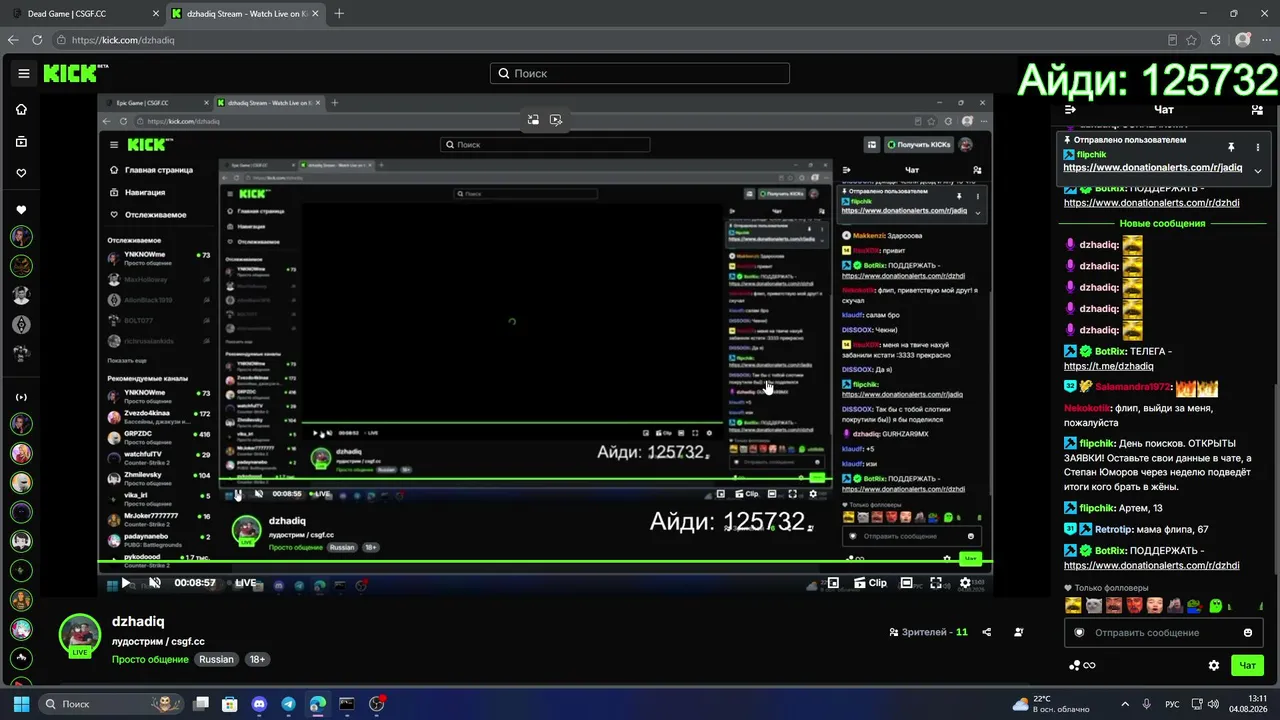1280x720 pixels.
Task: Open the Kick hamburger menu
Action: pos(24,73)
